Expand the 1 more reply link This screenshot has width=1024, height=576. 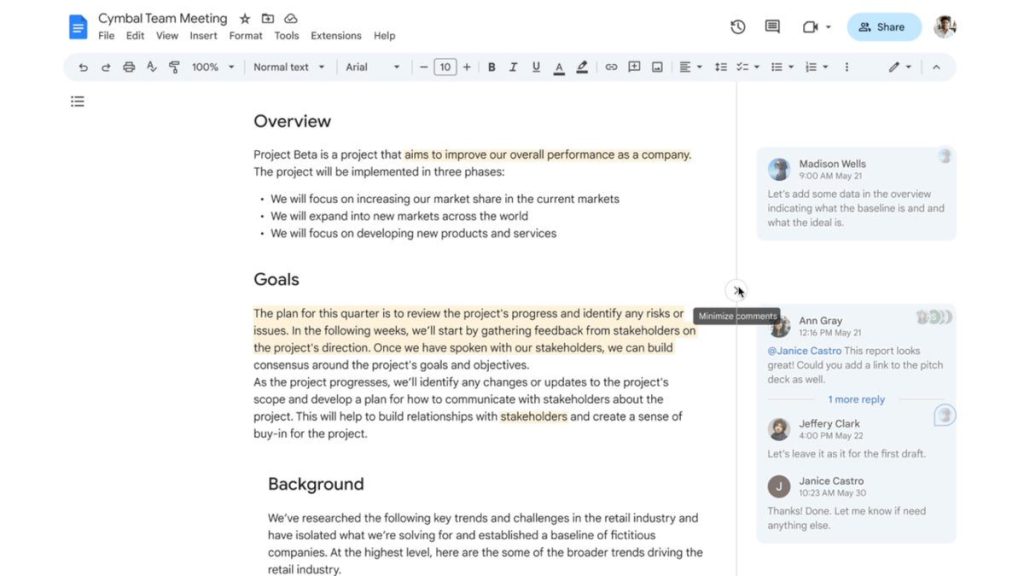tap(856, 399)
